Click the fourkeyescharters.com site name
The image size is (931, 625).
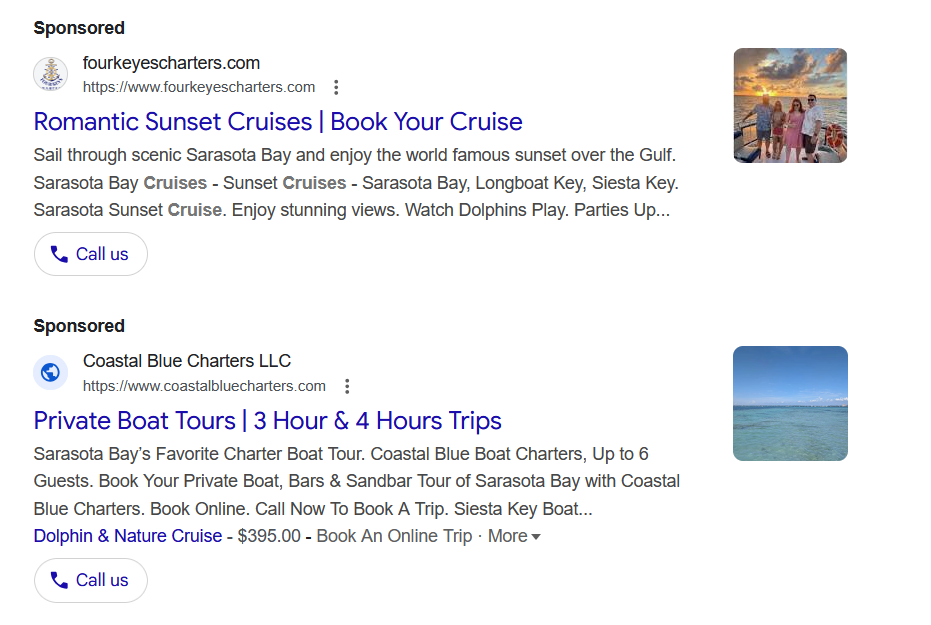click(x=171, y=63)
